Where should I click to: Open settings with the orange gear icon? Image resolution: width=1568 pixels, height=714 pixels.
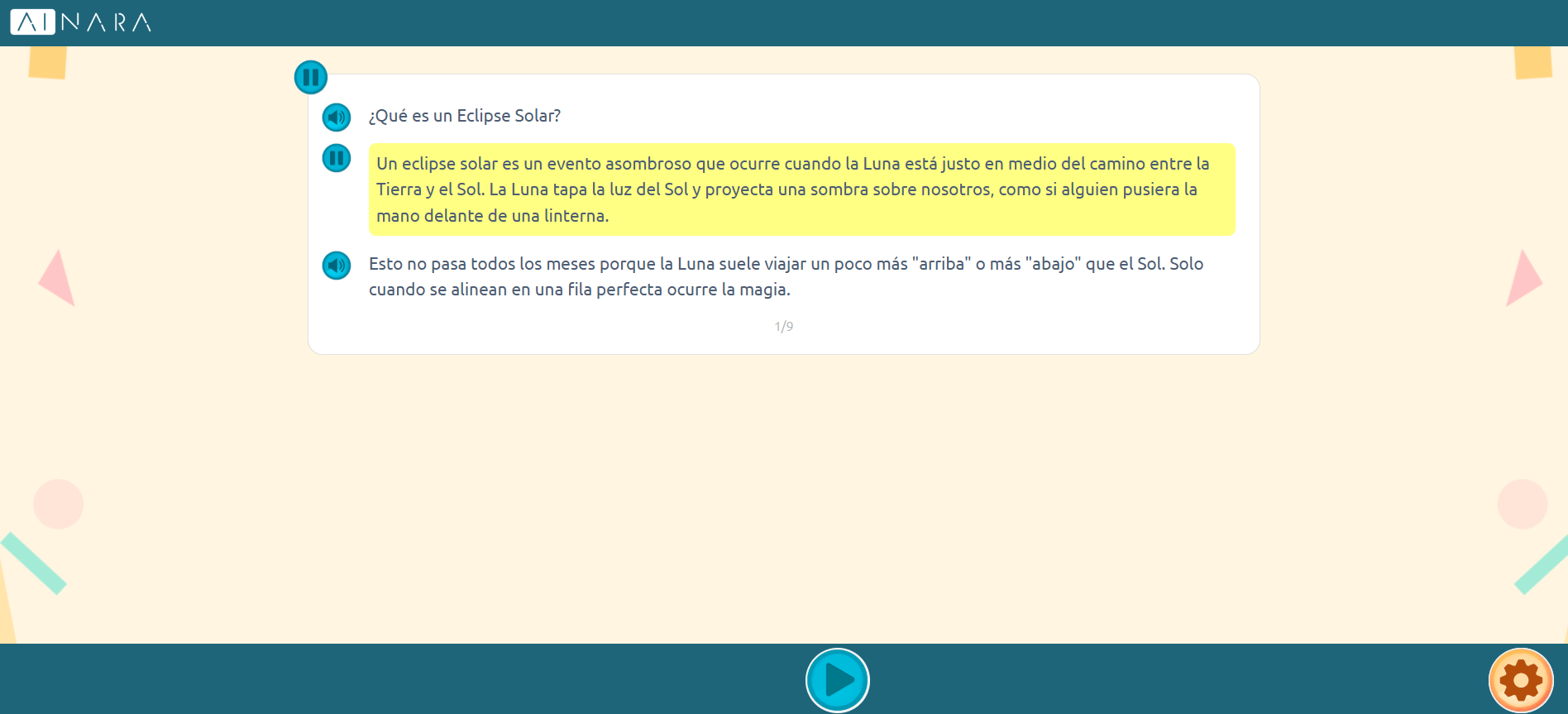(x=1520, y=680)
